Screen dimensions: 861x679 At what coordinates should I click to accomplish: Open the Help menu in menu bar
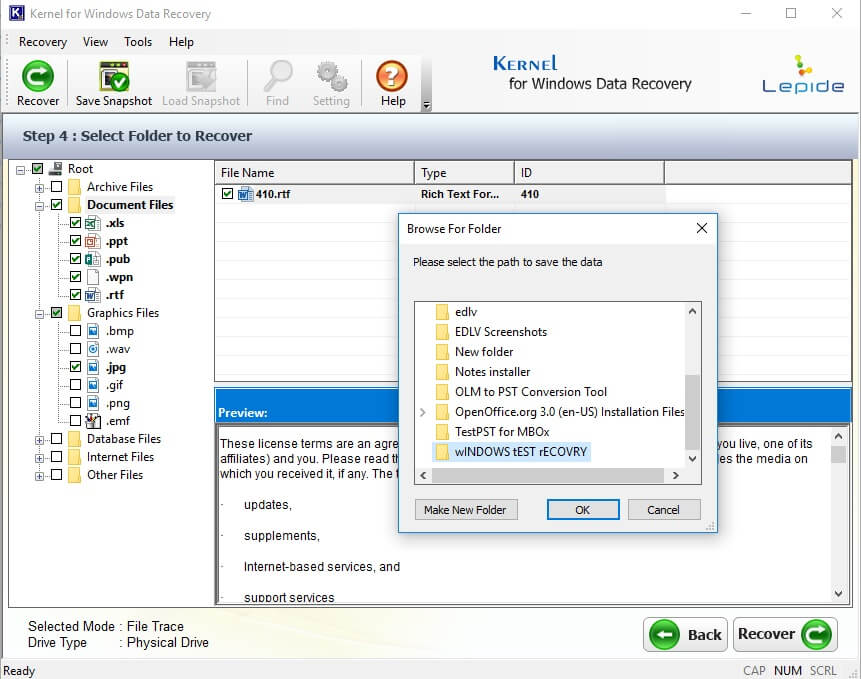[181, 42]
